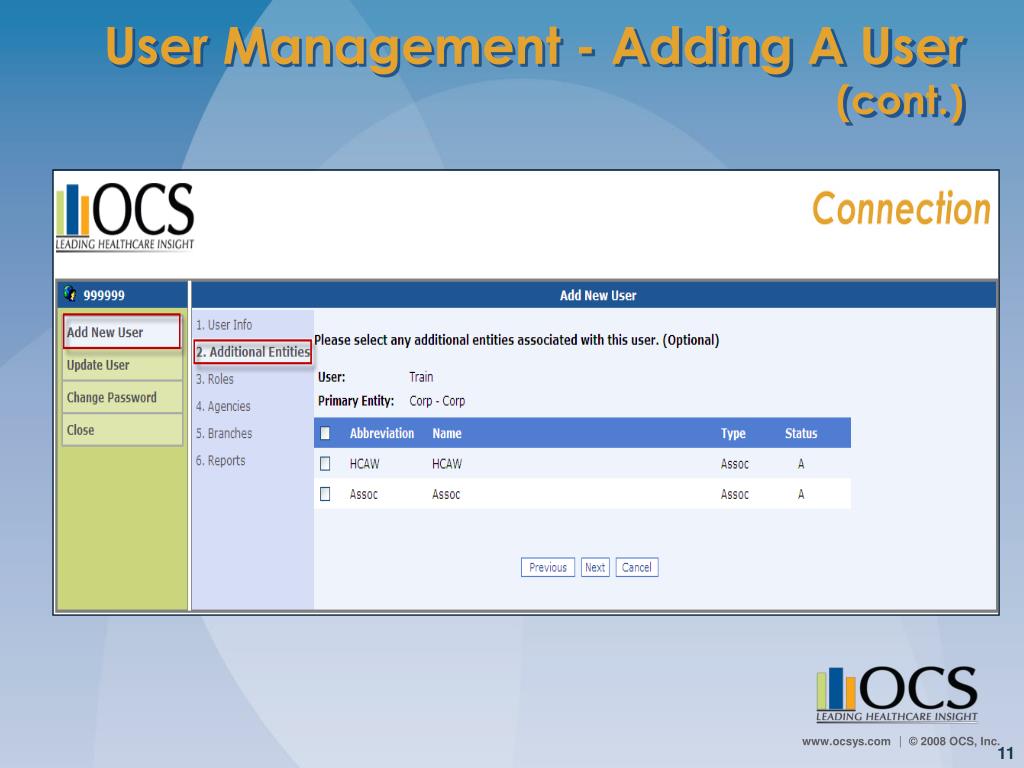Viewport: 1024px width, 768px height.
Task: Select Update User in sidebar
Action: click(122, 365)
